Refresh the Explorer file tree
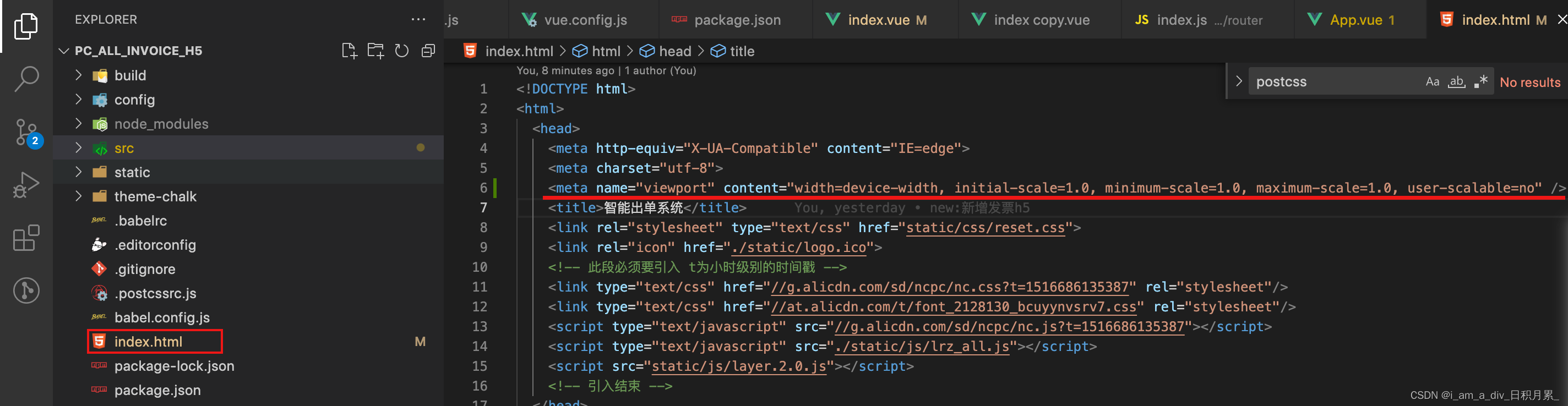 click(x=402, y=51)
